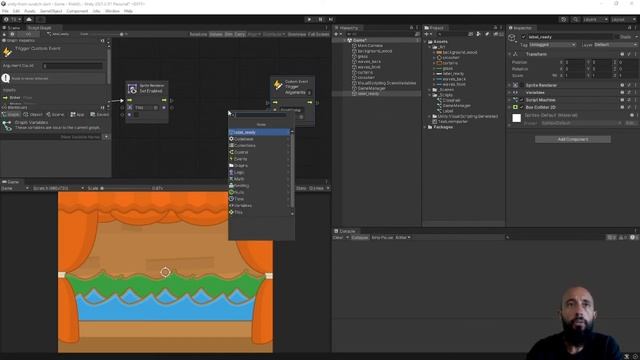640x360 pixels.
Task: Open the Layer dropdown in Inspector
Action: point(615,44)
